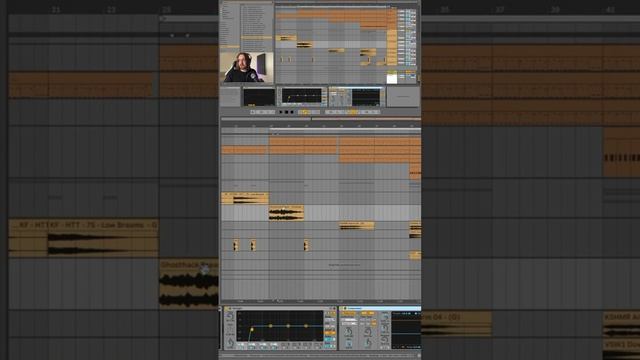Click EQ Eight lower-left gain knob in bottom panel

231,342
